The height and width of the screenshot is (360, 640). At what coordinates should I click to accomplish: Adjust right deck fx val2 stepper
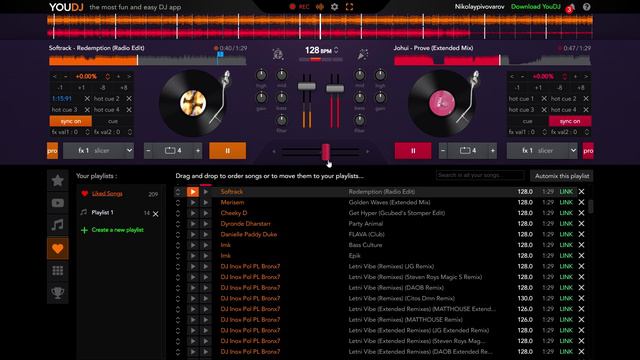[587, 132]
